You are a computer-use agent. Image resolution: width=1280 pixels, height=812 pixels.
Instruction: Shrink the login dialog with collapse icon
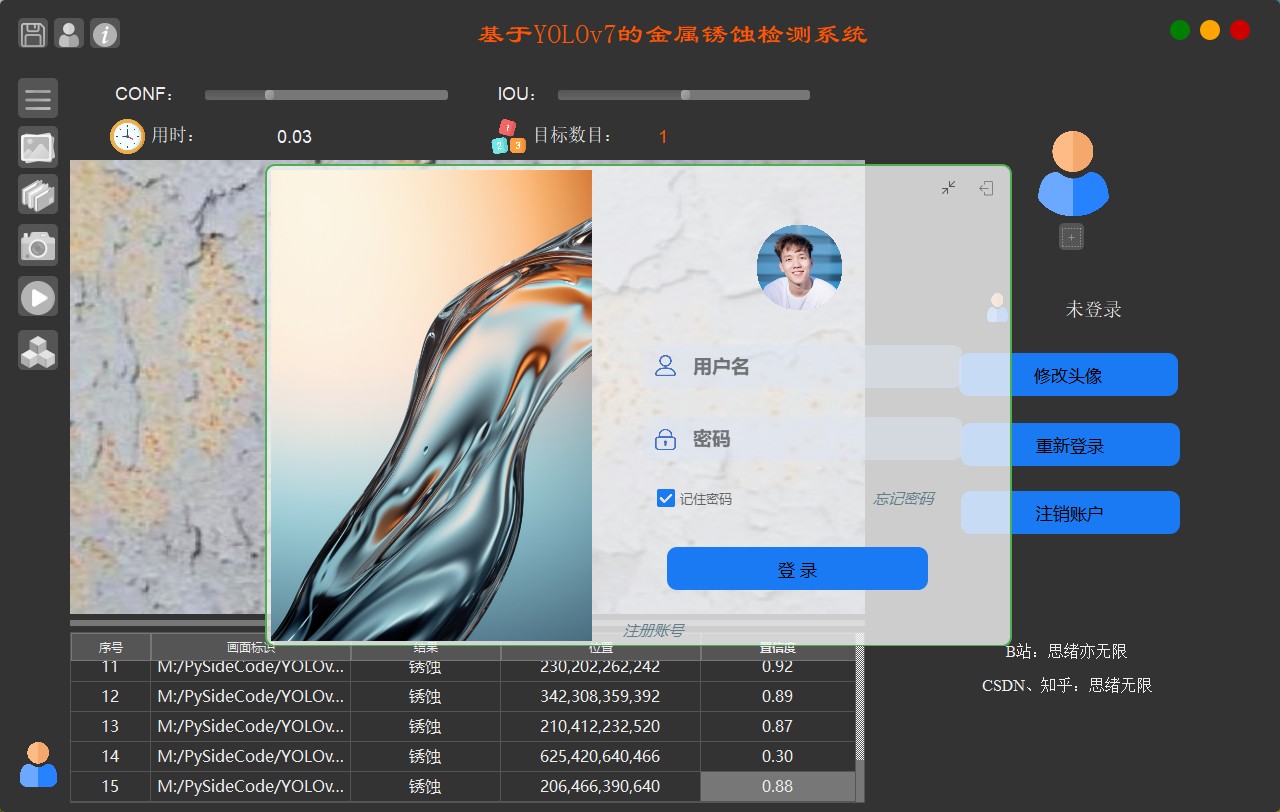(948, 188)
